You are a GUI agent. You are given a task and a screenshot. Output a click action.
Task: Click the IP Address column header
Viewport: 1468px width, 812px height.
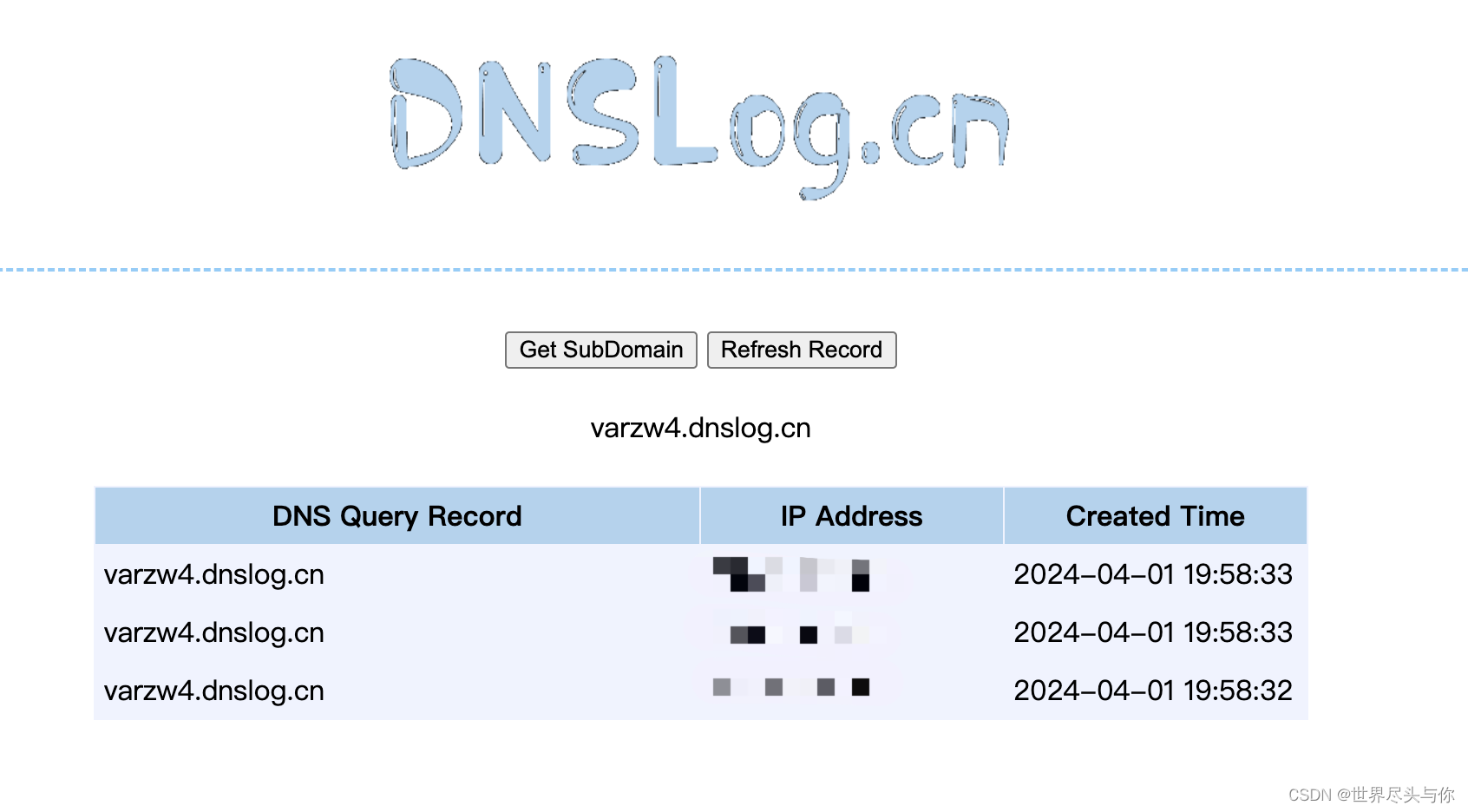pos(851,516)
